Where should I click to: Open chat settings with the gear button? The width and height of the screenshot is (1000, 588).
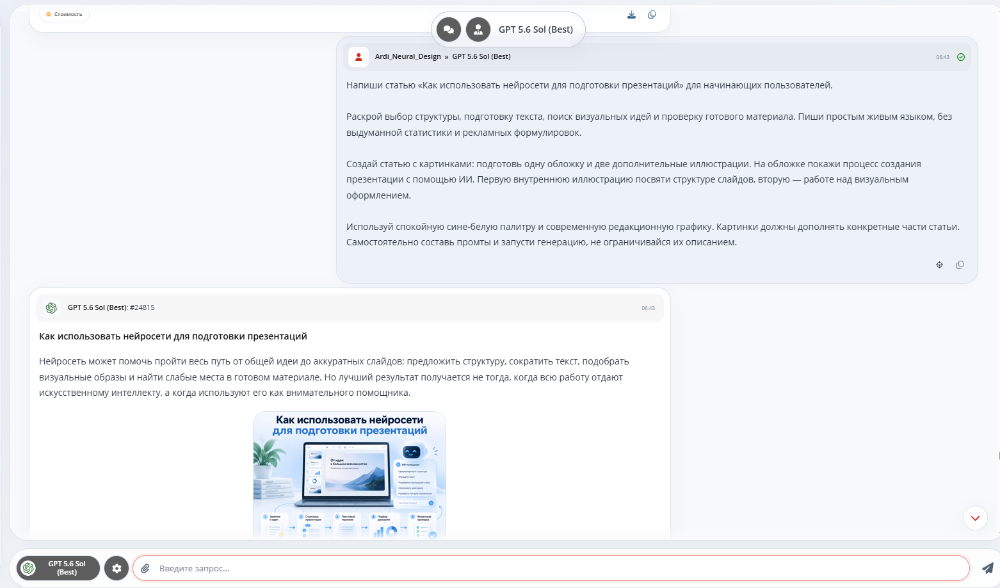pyautogui.click(x=116, y=568)
